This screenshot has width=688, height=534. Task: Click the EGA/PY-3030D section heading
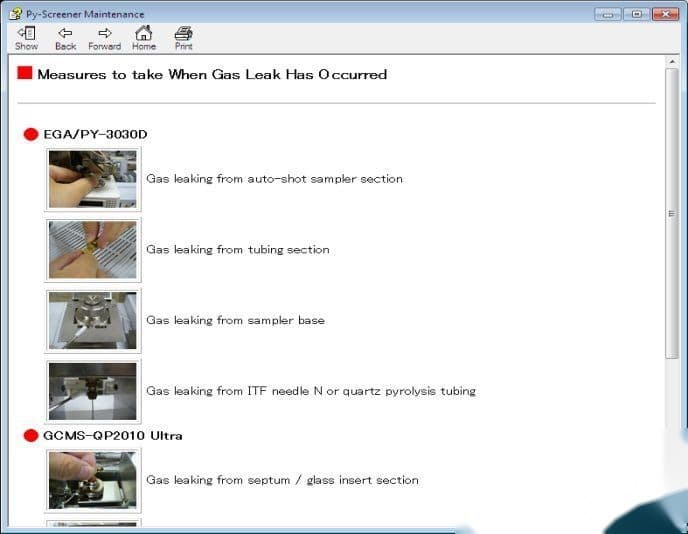point(95,134)
